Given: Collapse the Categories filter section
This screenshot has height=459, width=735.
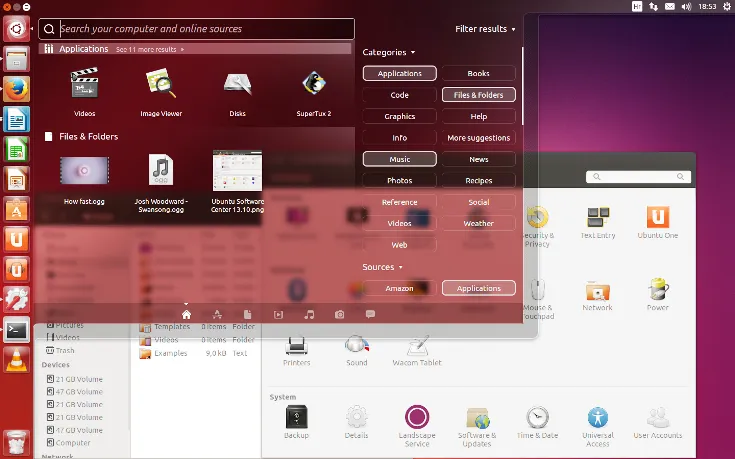Looking at the screenshot, I should (x=388, y=52).
